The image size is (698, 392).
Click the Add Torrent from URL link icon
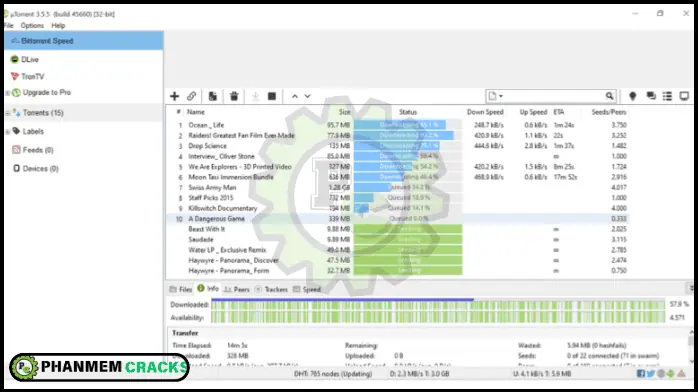click(191, 96)
